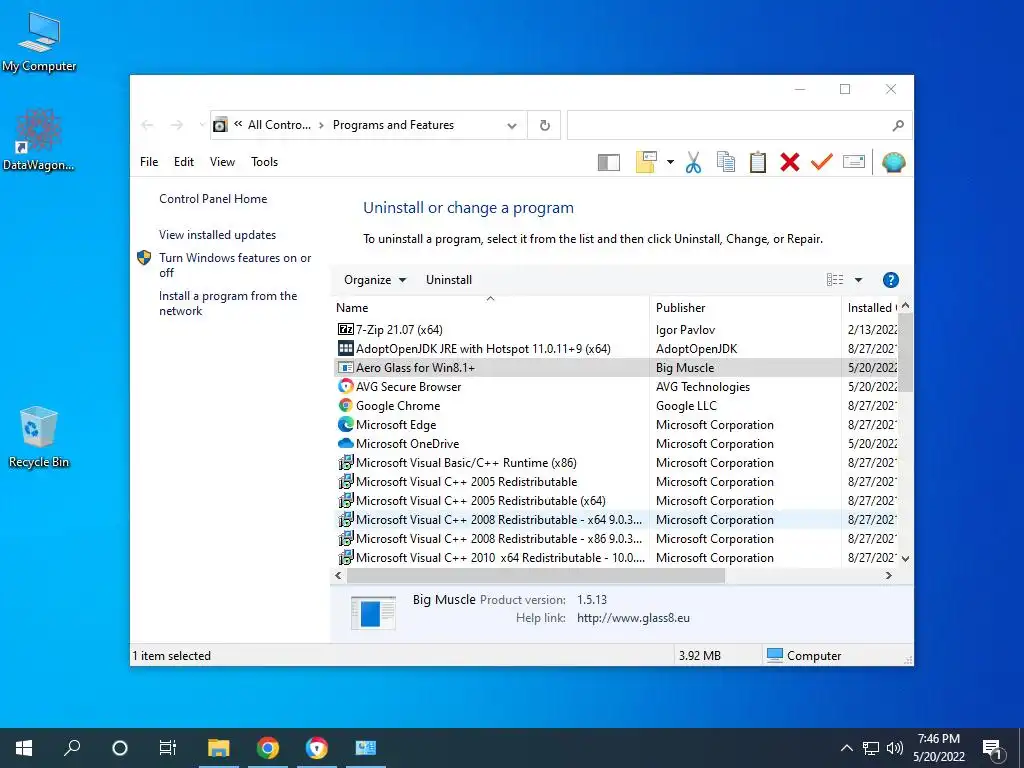Select AdoptOpenJDK JRE with Hotspot entry
Viewport: 1024px width, 768px height.
[614, 349]
